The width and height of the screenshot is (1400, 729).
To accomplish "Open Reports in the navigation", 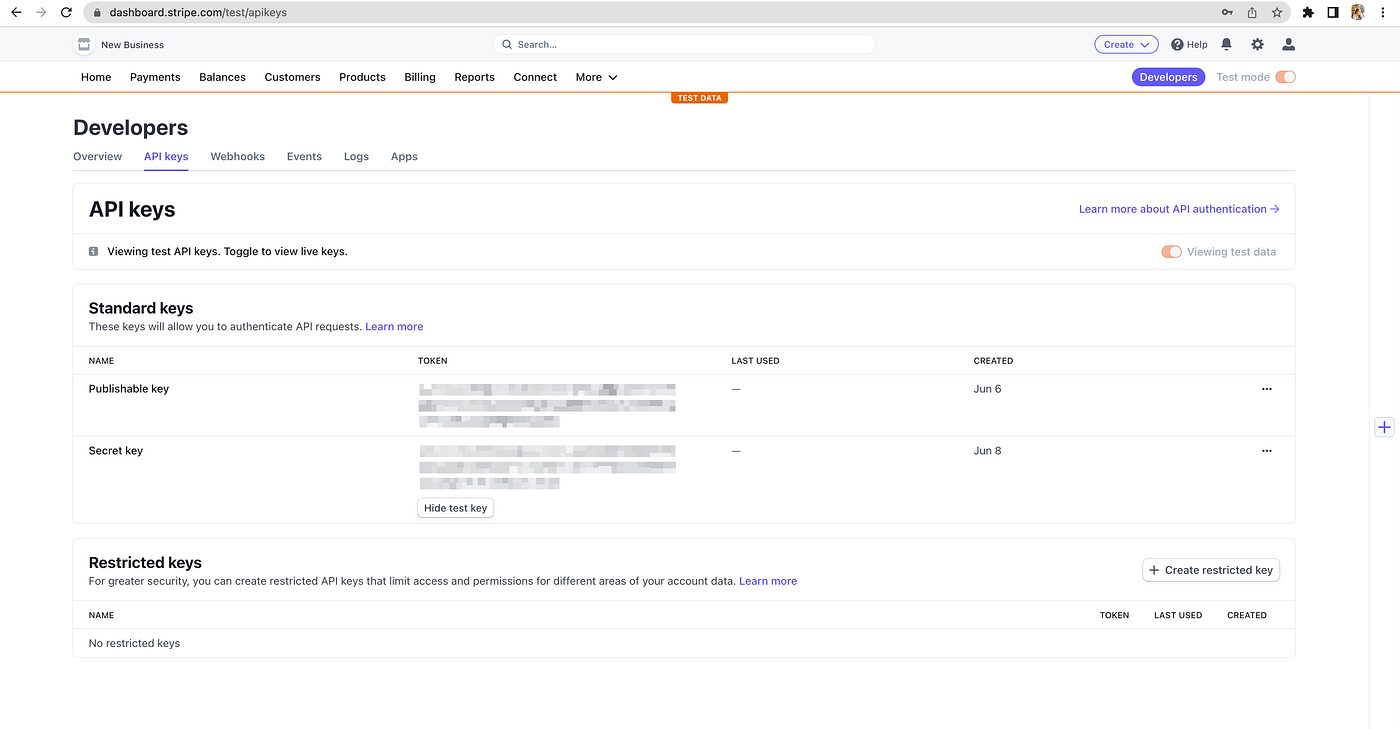I will click(x=474, y=77).
